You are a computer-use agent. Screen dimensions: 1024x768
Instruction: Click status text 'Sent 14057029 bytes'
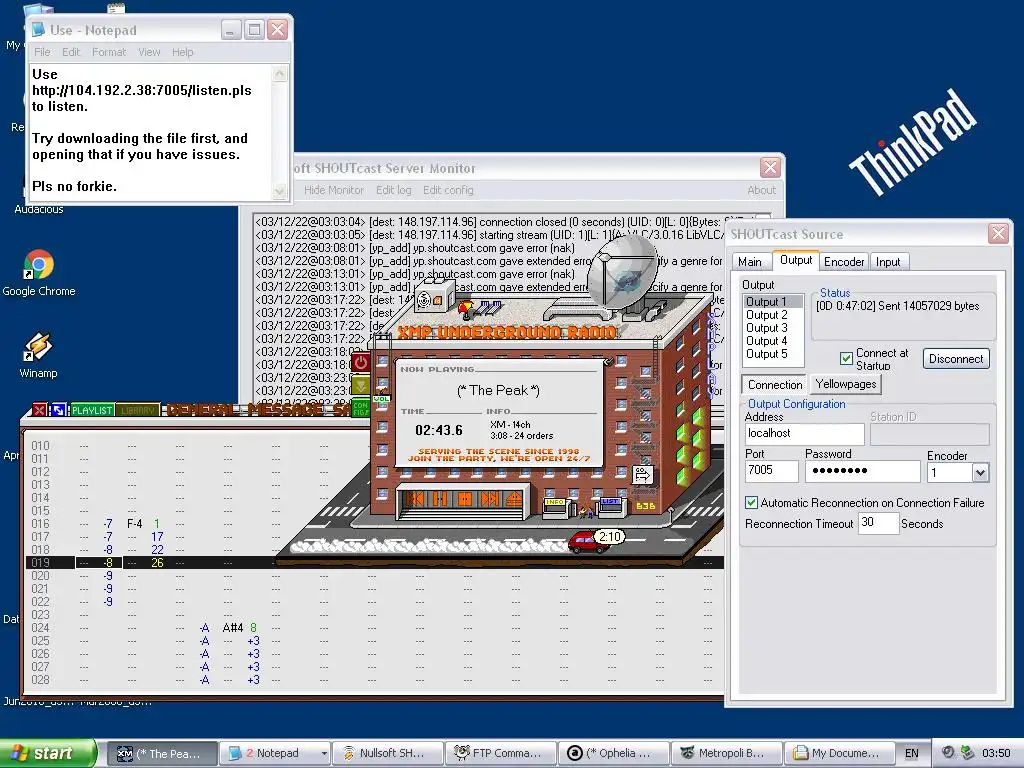(929, 306)
